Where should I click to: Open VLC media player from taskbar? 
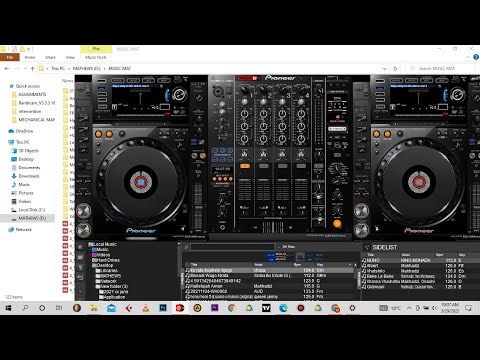(146, 308)
